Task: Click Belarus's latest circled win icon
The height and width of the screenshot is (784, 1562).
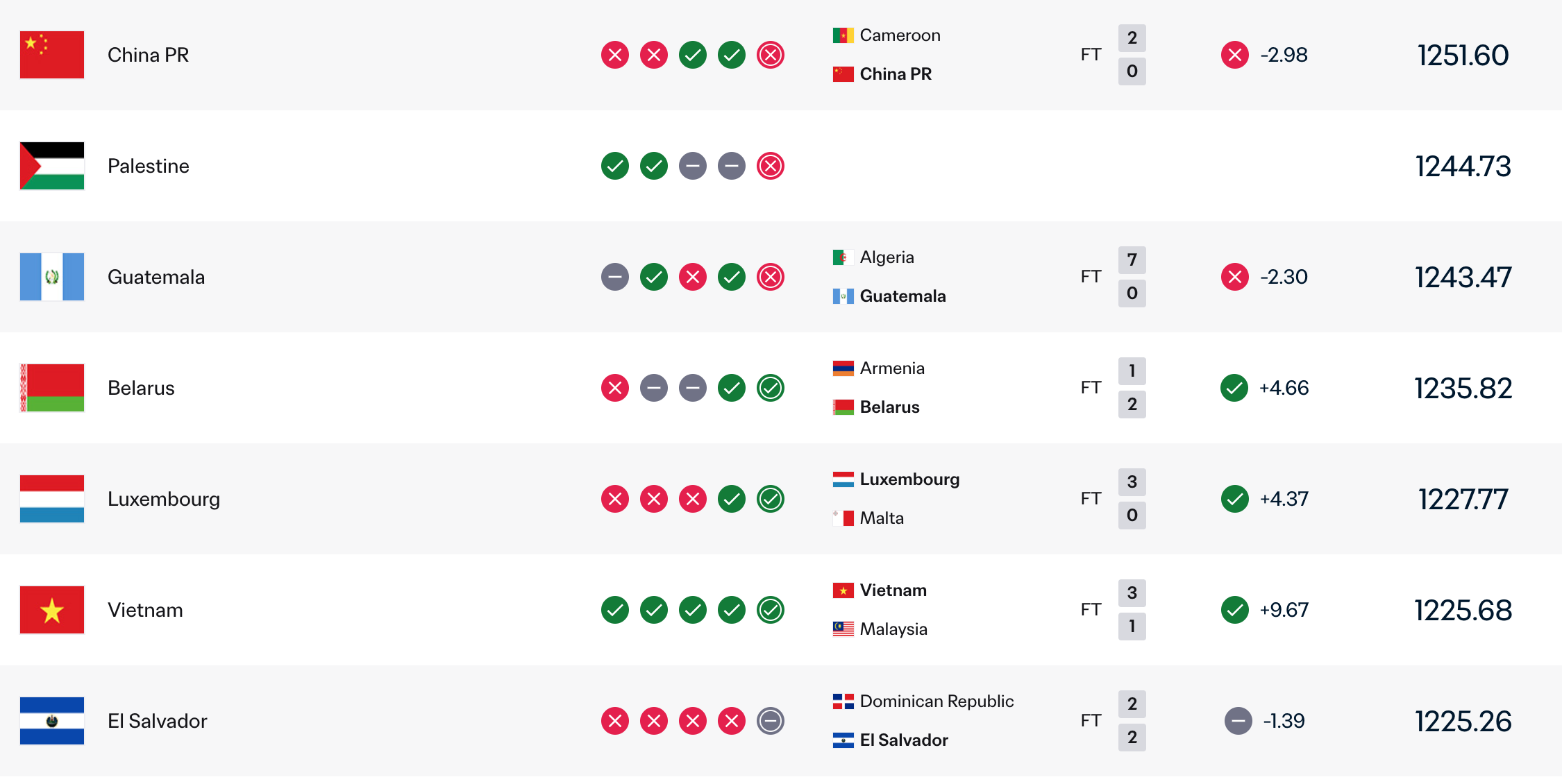Action: (x=771, y=388)
